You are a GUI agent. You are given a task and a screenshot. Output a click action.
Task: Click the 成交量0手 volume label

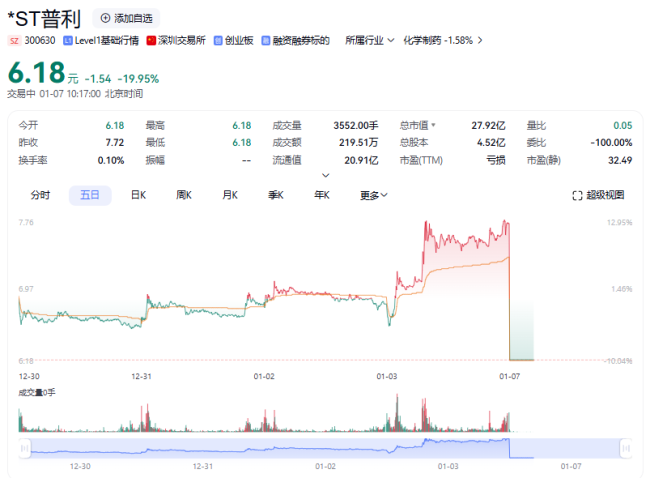click(37, 393)
